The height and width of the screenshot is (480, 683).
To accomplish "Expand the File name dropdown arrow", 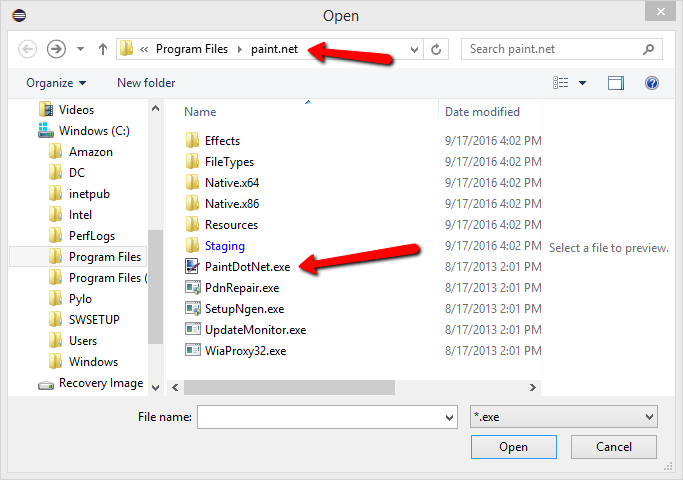I will (450, 417).
